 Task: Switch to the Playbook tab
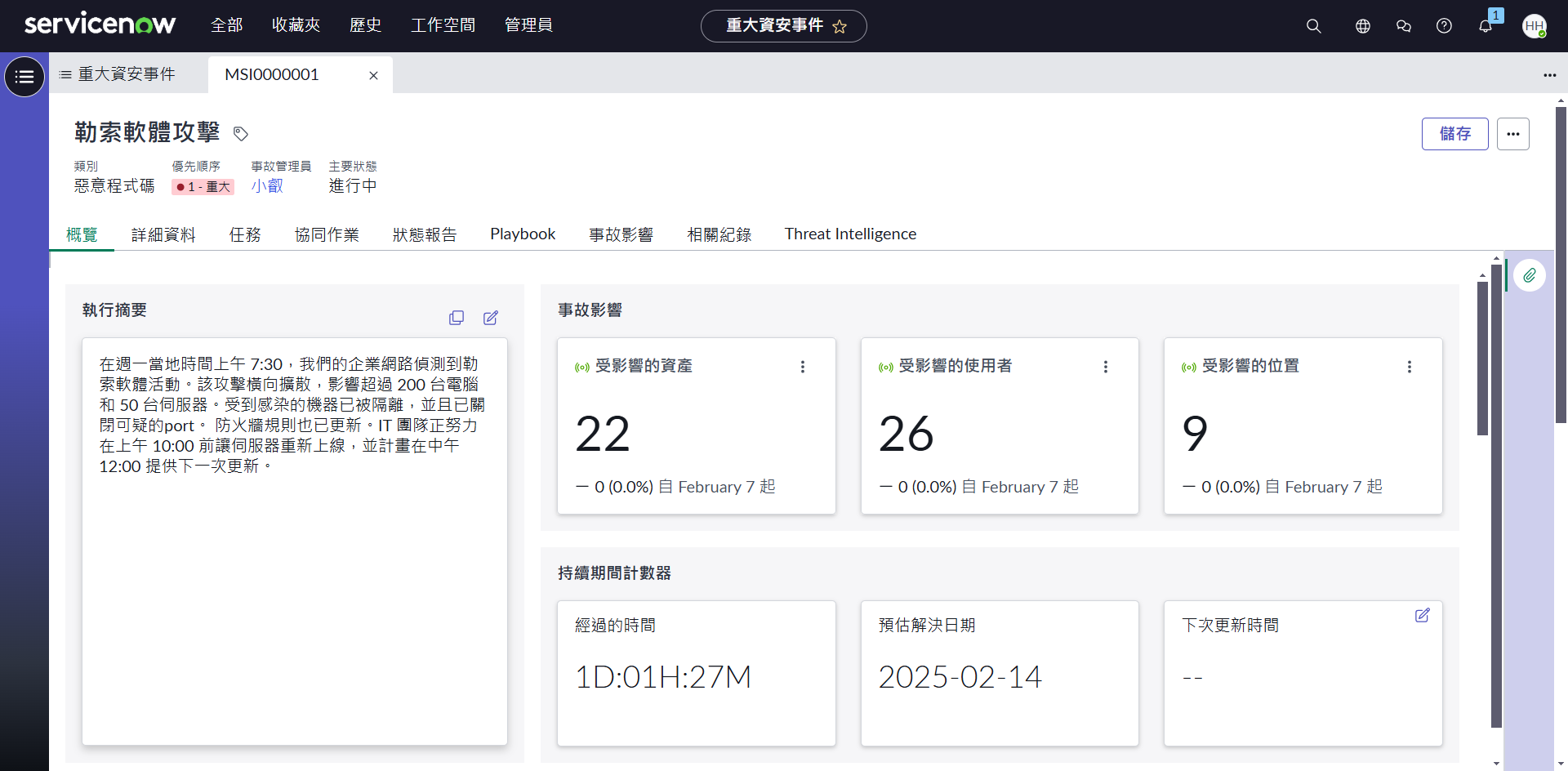(523, 234)
